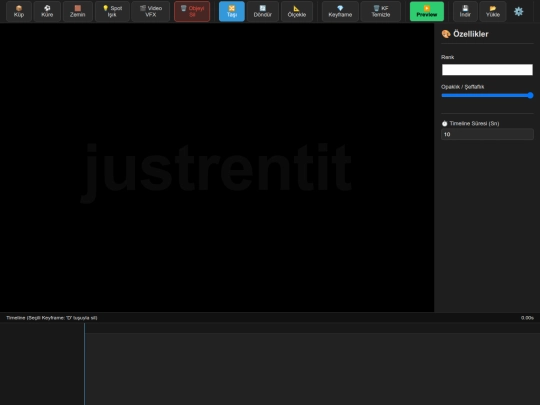Add a ground plane with Zemin
The width and height of the screenshot is (540, 405).
(77, 11)
